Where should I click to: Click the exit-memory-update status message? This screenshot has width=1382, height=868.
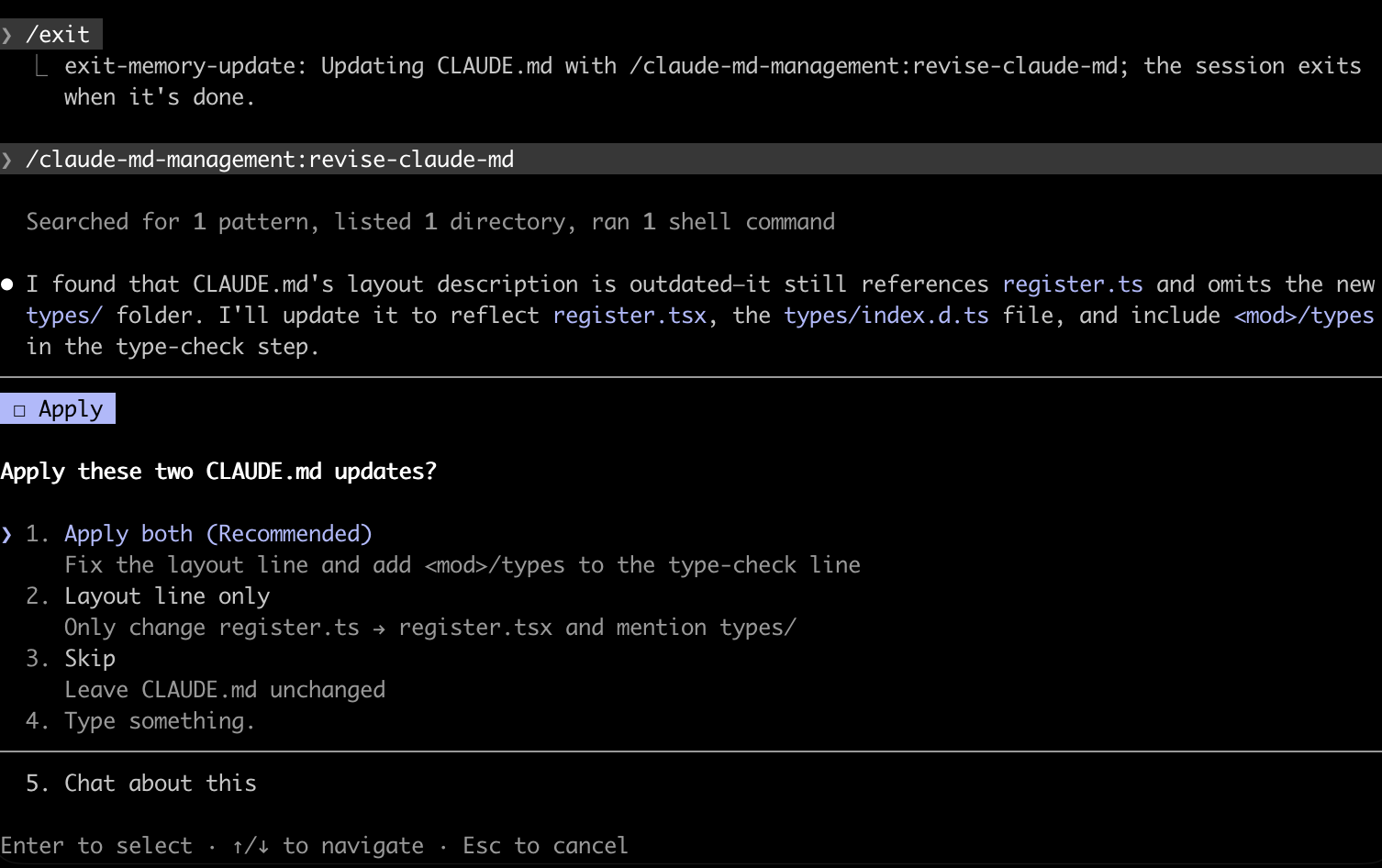(712, 81)
